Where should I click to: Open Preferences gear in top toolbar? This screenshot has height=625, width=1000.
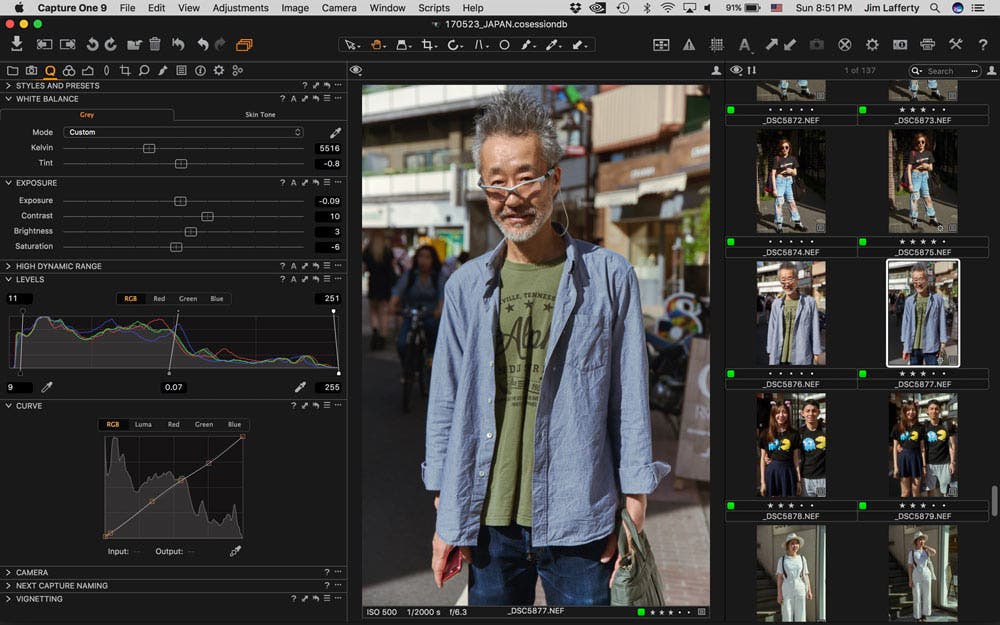click(872, 45)
